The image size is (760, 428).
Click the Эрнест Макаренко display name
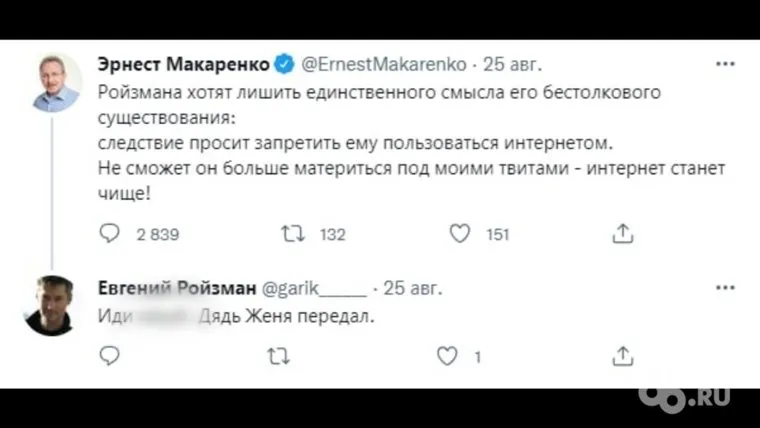[x=183, y=65]
